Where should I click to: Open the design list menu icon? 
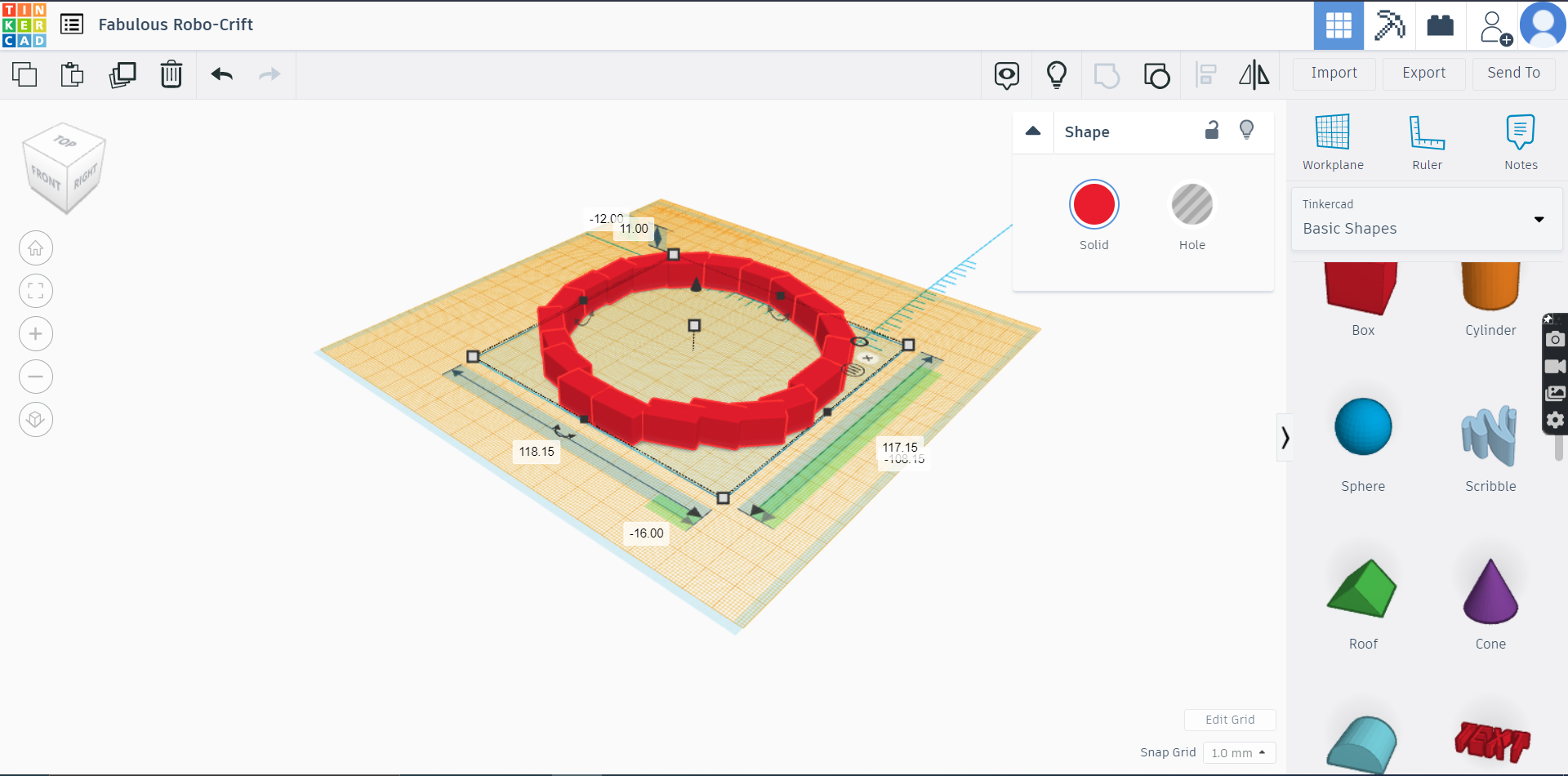(72, 25)
